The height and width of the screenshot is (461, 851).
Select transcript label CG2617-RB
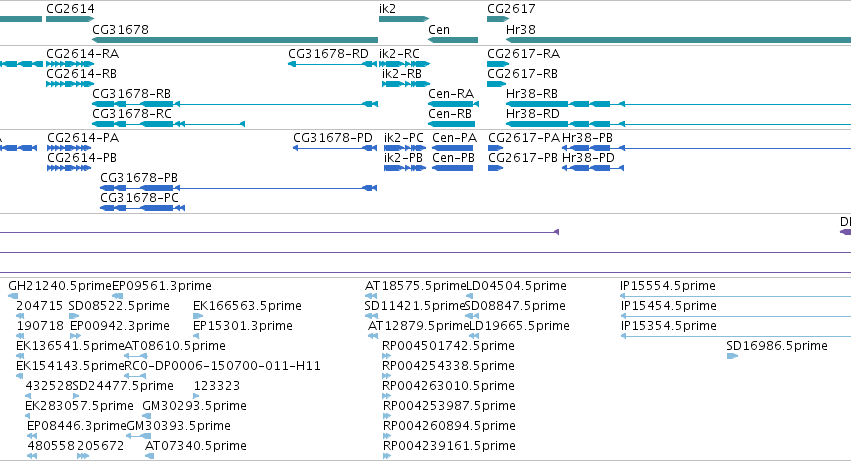tap(523, 74)
